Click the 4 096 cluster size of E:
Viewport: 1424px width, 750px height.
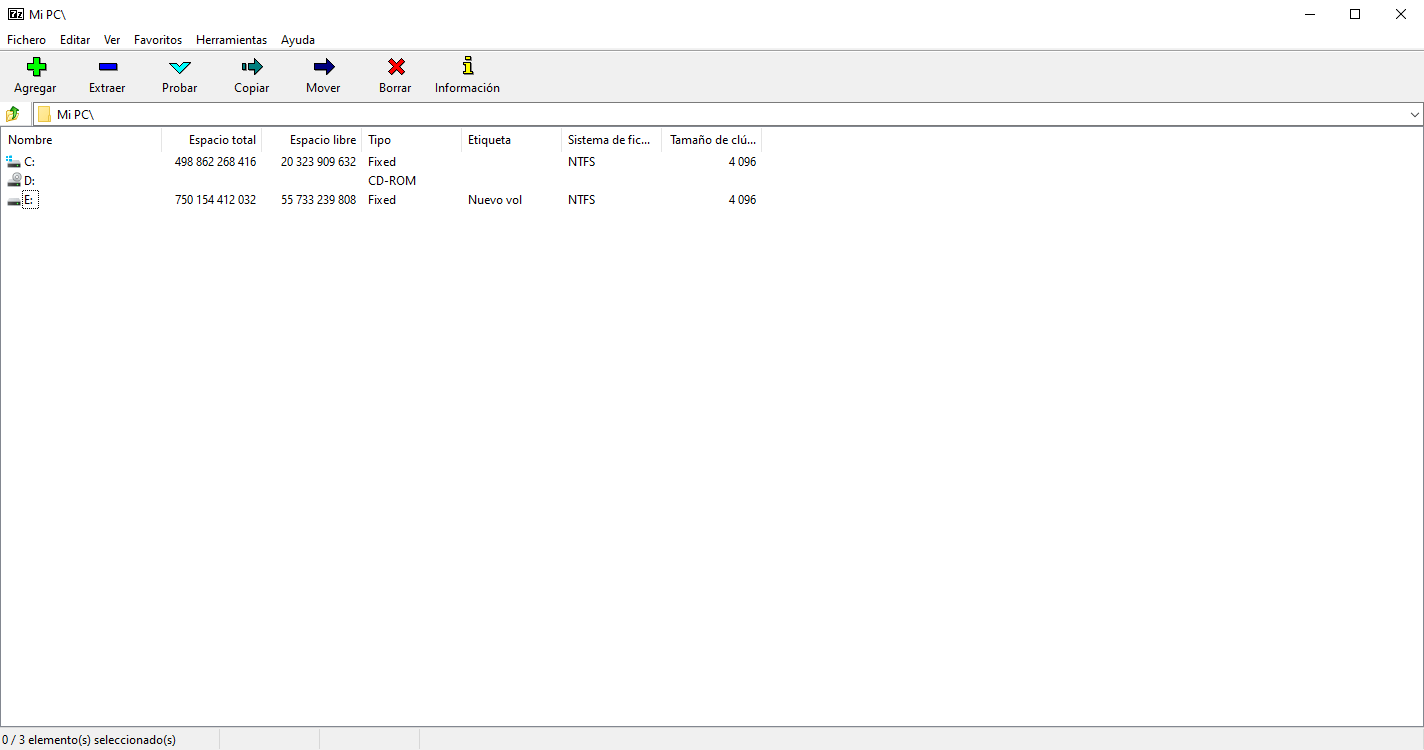coord(742,200)
